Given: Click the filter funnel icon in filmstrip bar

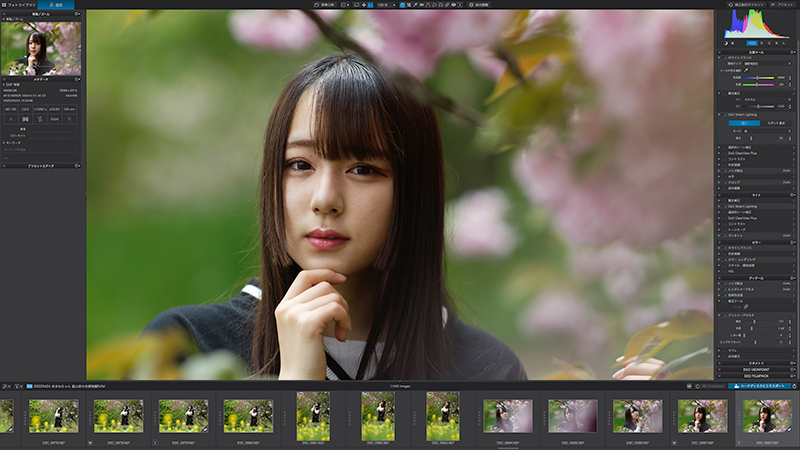Looking at the screenshot, I should [x=17, y=386].
